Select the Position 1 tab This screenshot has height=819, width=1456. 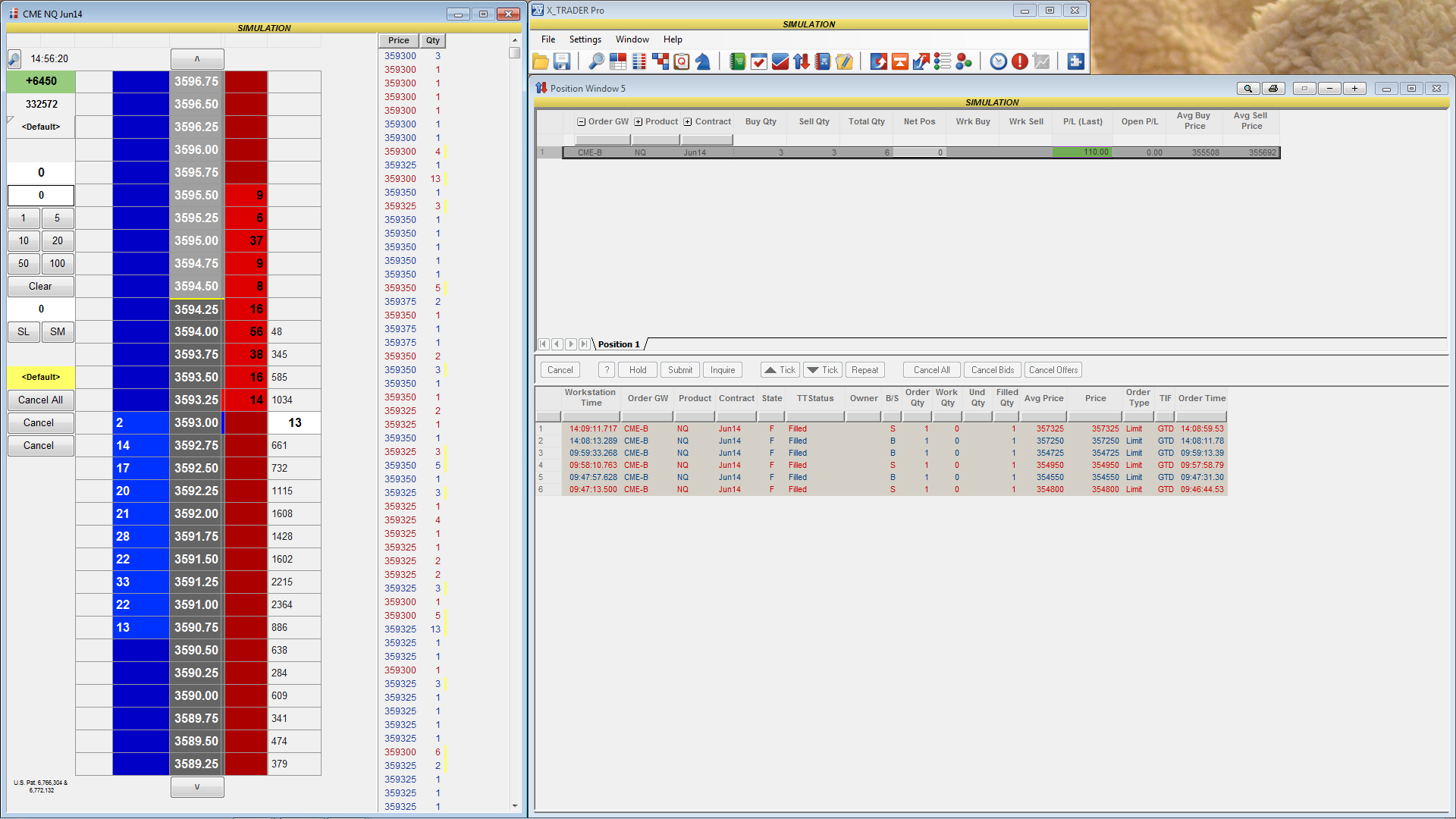pyautogui.click(x=619, y=344)
